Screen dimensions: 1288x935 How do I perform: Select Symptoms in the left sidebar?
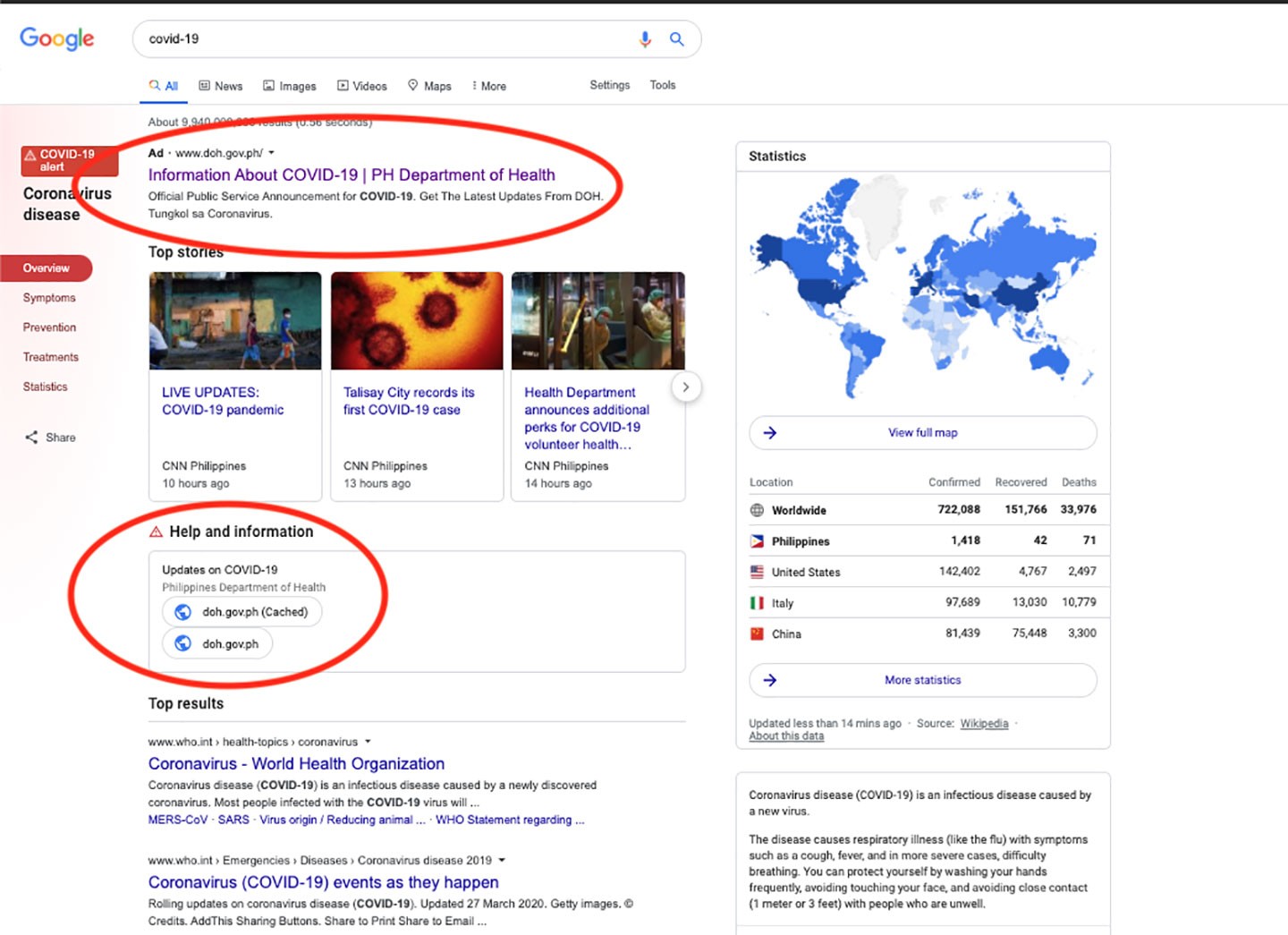point(49,298)
